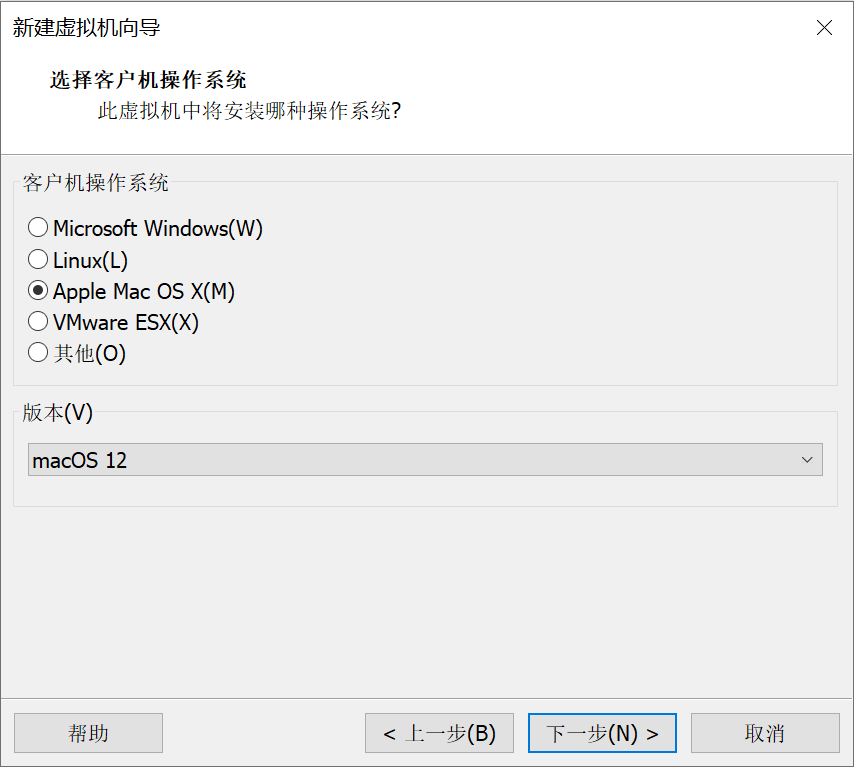
Task: Choose the Linux(L) radio option
Action: (x=38, y=260)
